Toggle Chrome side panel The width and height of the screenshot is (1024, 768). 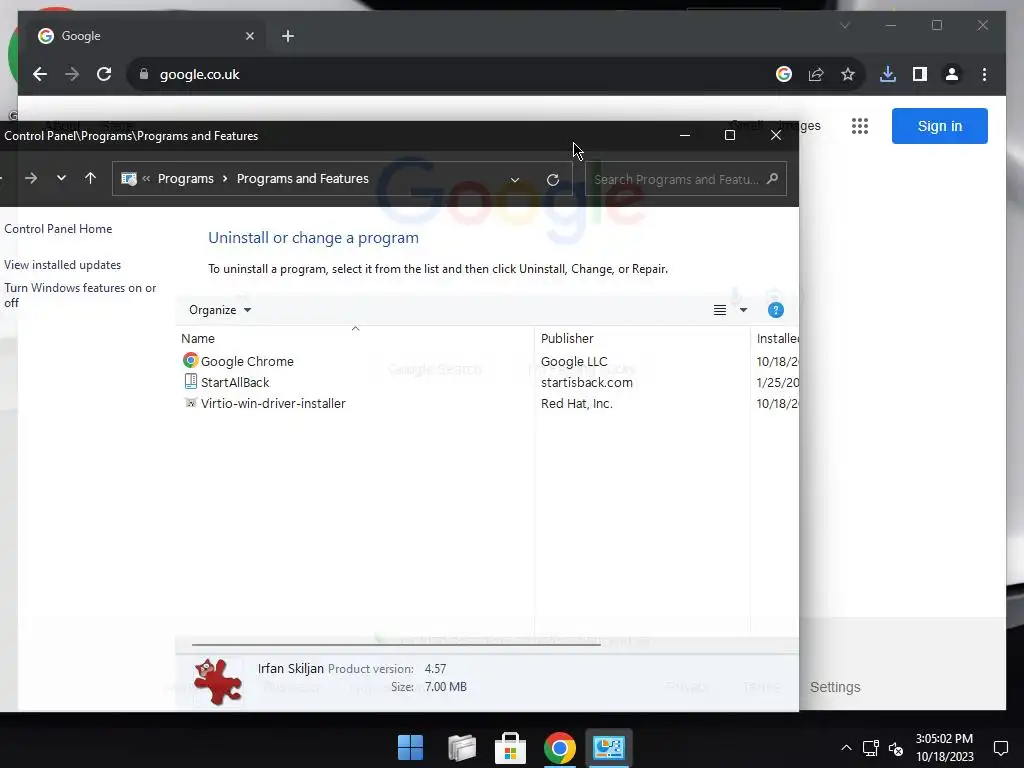coord(920,74)
